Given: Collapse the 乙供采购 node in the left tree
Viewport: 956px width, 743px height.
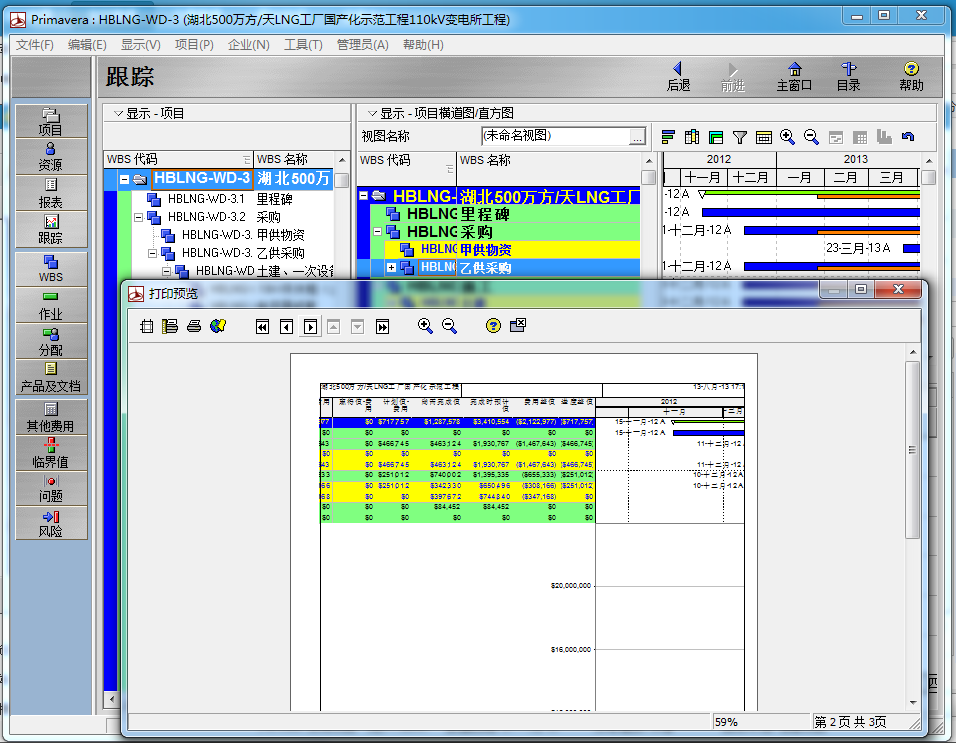Looking at the screenshot, I should click(152, 253).
